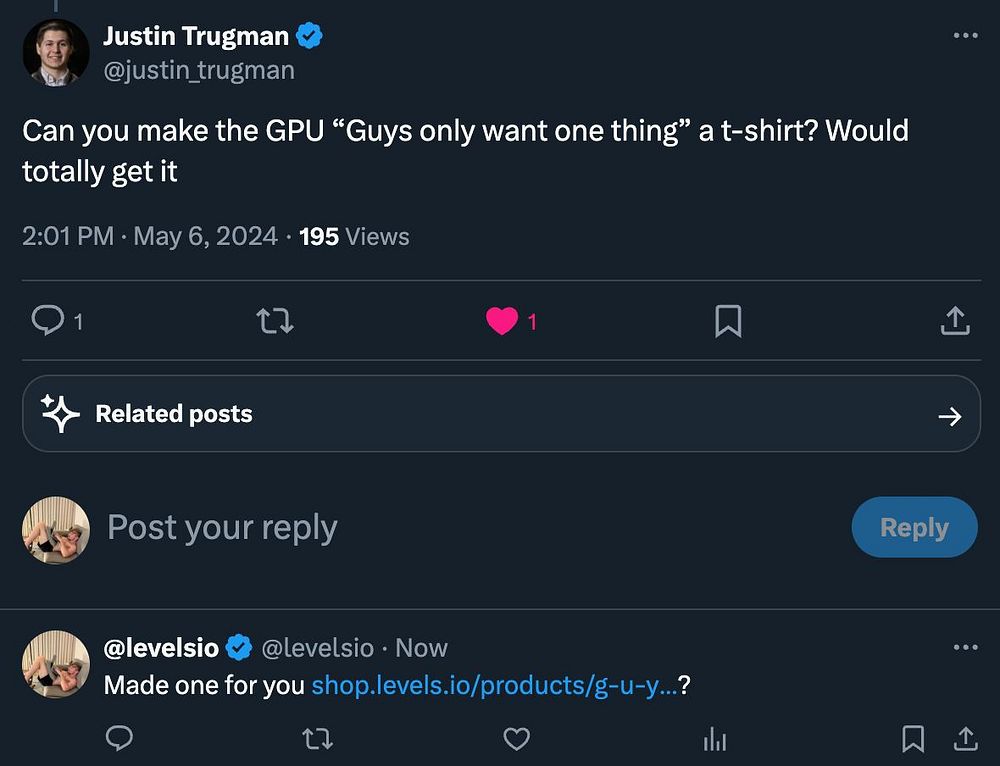Open more options on levelsio's reply
This screenshot has width=1000, height=766.
point(965,648)
